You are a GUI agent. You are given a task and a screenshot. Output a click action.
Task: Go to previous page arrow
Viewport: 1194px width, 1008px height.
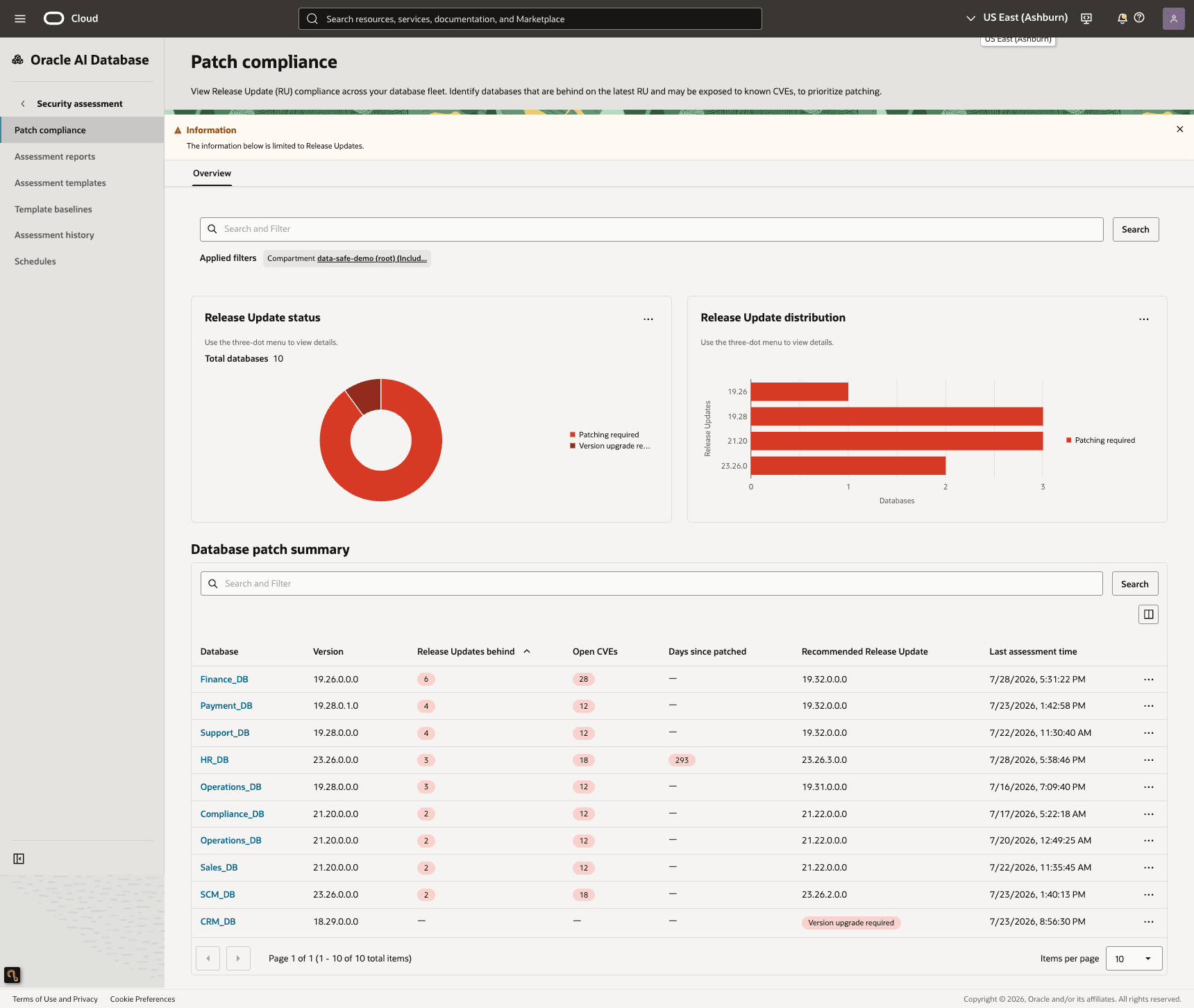[x=208, y=959]
